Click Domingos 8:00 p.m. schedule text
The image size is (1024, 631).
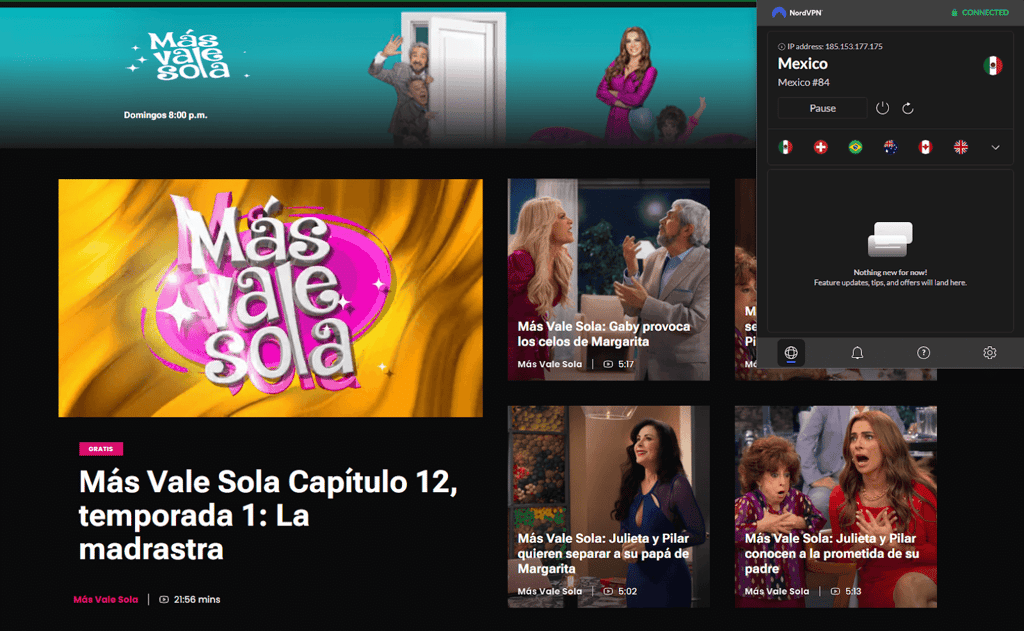(166, 115)
